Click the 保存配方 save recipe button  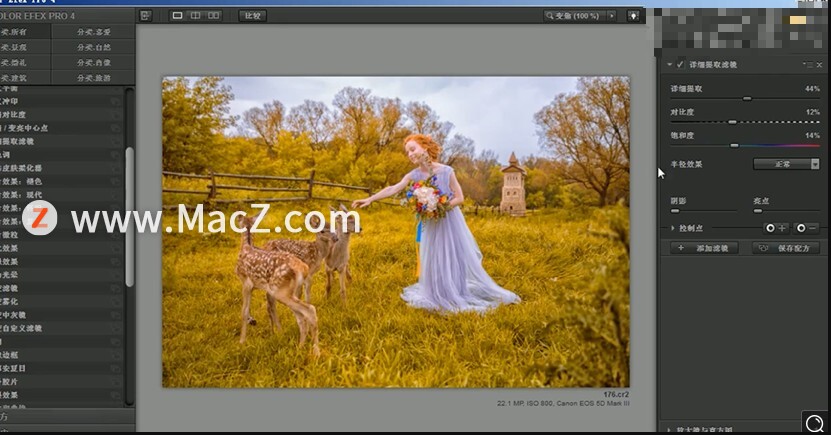(x=786, y=248)
